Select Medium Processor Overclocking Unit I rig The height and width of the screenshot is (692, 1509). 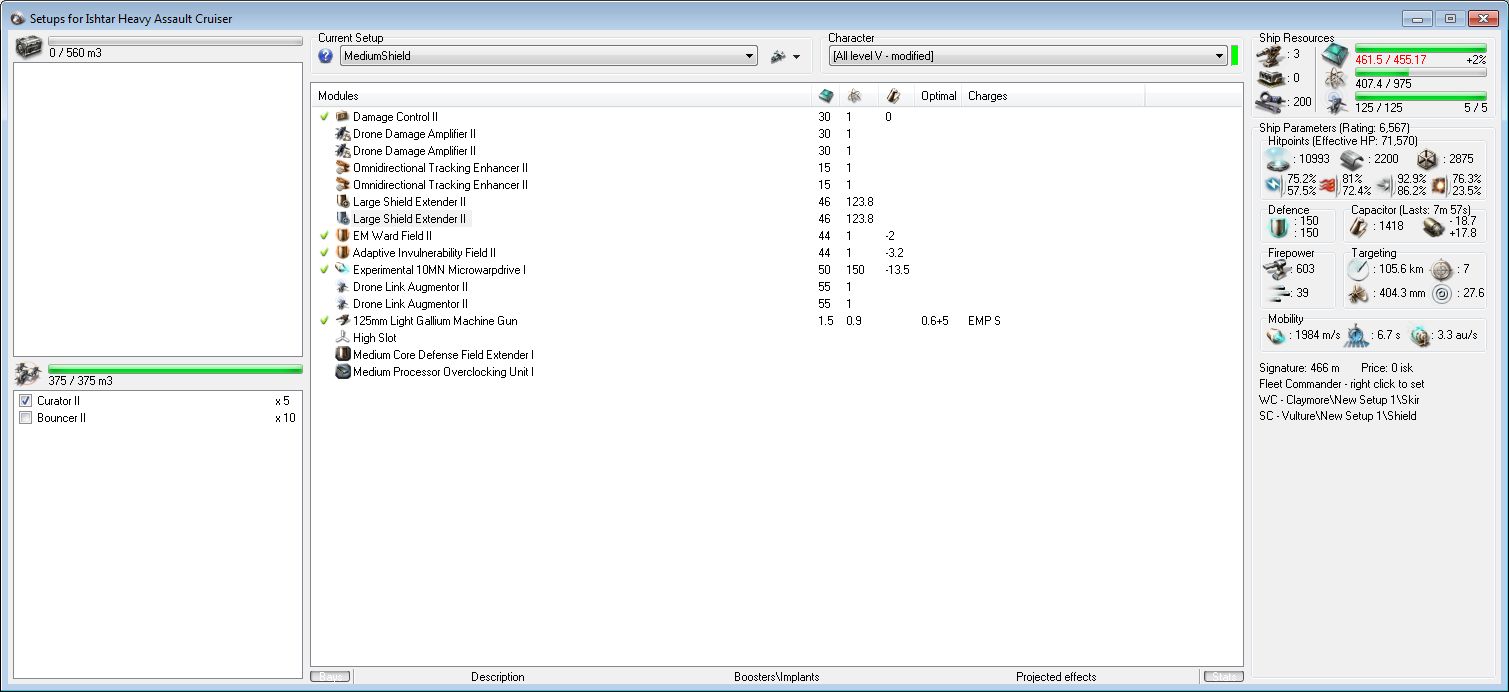(x=443, y=372)
